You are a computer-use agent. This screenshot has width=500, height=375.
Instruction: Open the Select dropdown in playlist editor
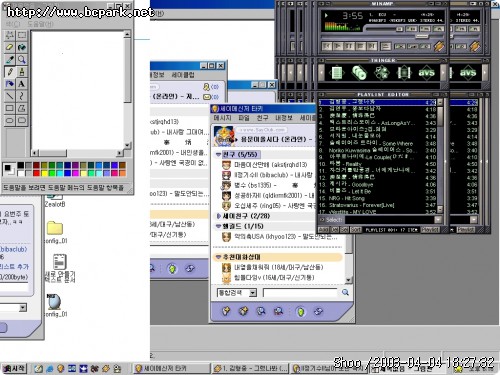[438, 219]
